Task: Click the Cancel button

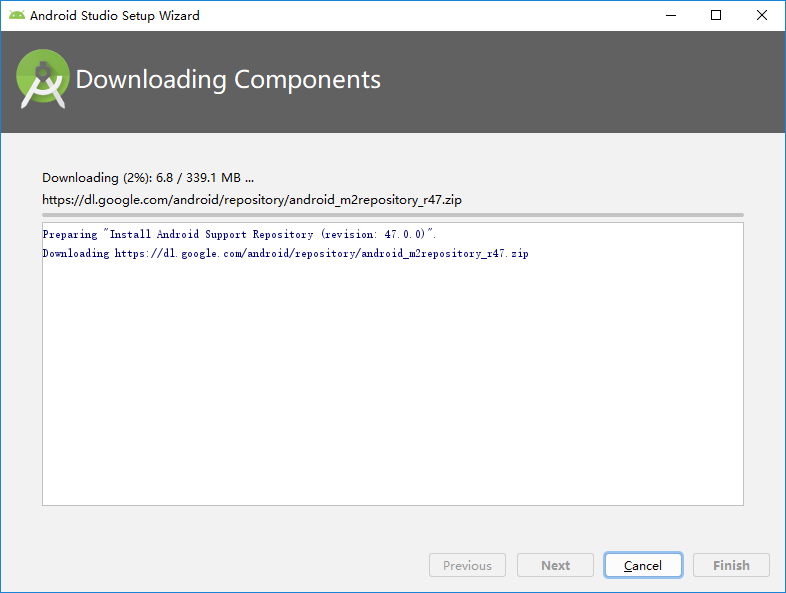Action: (643, 565)
